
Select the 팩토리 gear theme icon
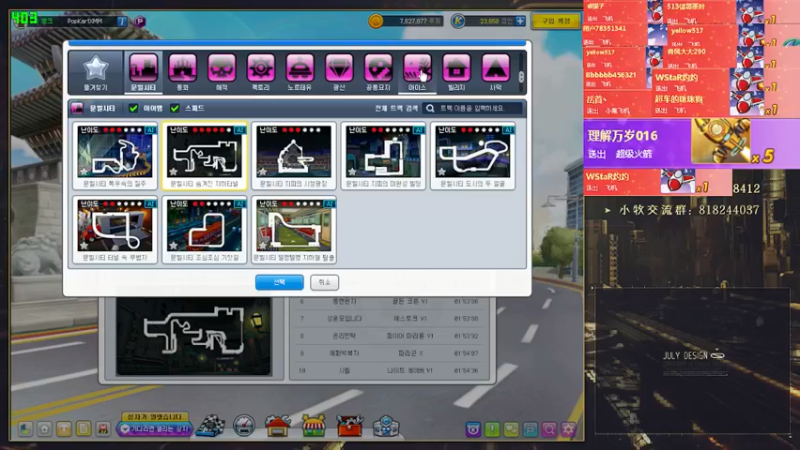261,72
